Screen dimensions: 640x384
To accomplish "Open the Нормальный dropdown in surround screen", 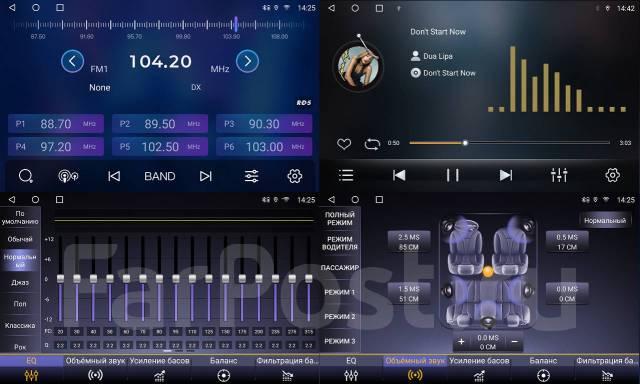I will click(605, 220).
